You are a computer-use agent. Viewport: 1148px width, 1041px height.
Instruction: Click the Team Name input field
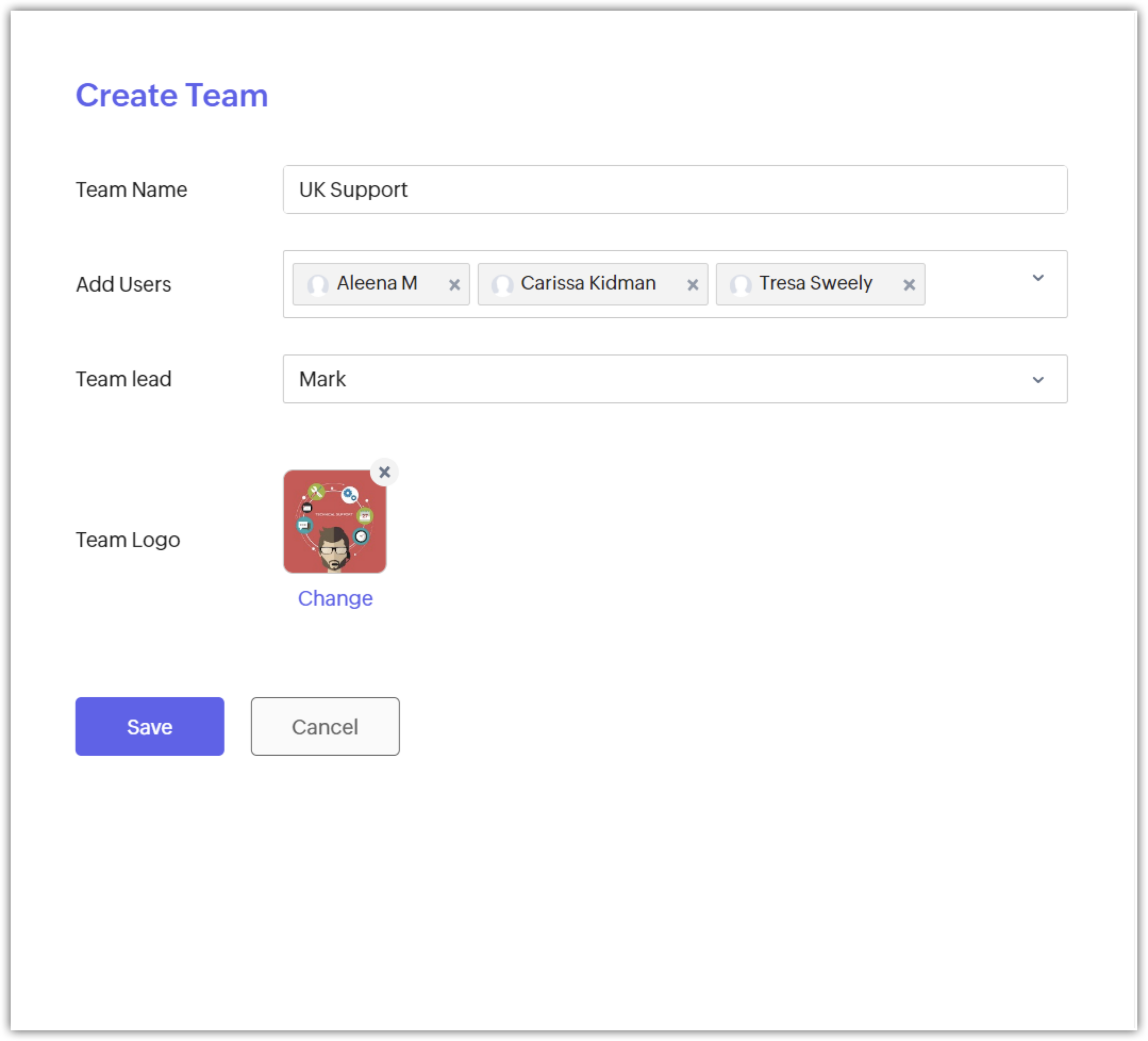[675, 190]
